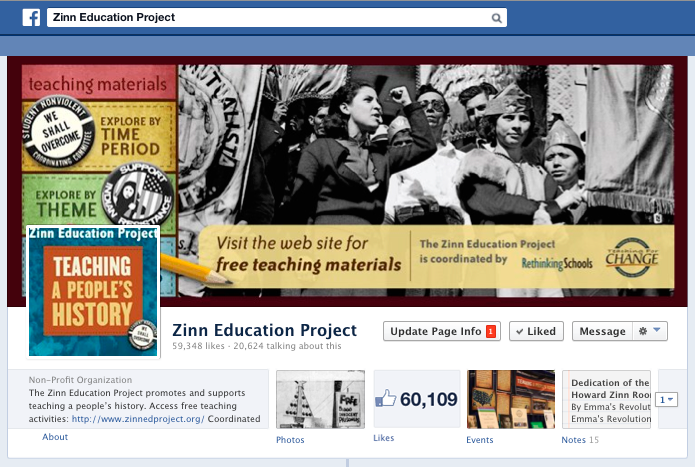The width and height of the screenshot is (695, 467).
Task: Toggle the Liked button checkmark
Action: [x=520, y=331]
